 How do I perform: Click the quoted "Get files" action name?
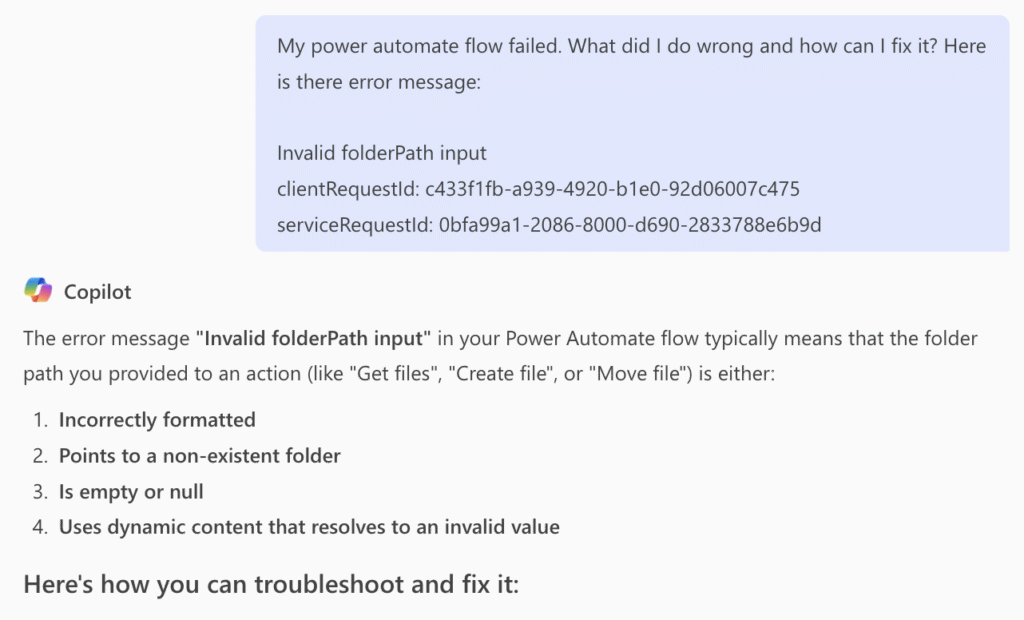(x=393, y=374)
